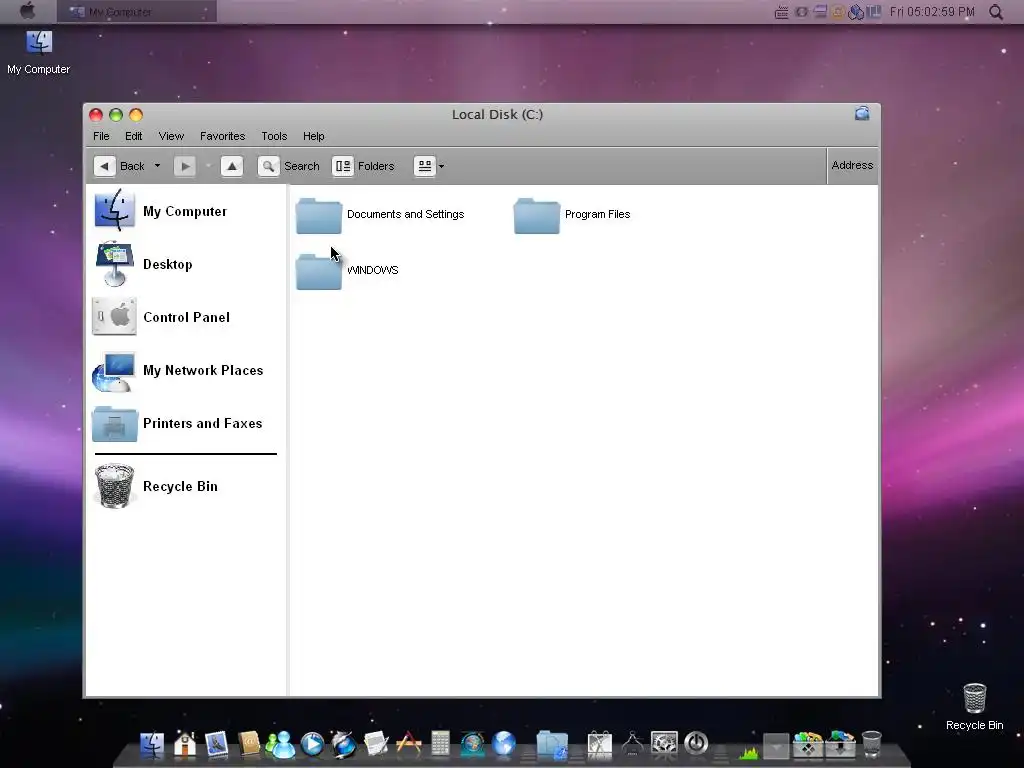Viewport: 1024px width, 768px height.
Task: Click the My Network Places monitor icon
Action: click(114, 372)
